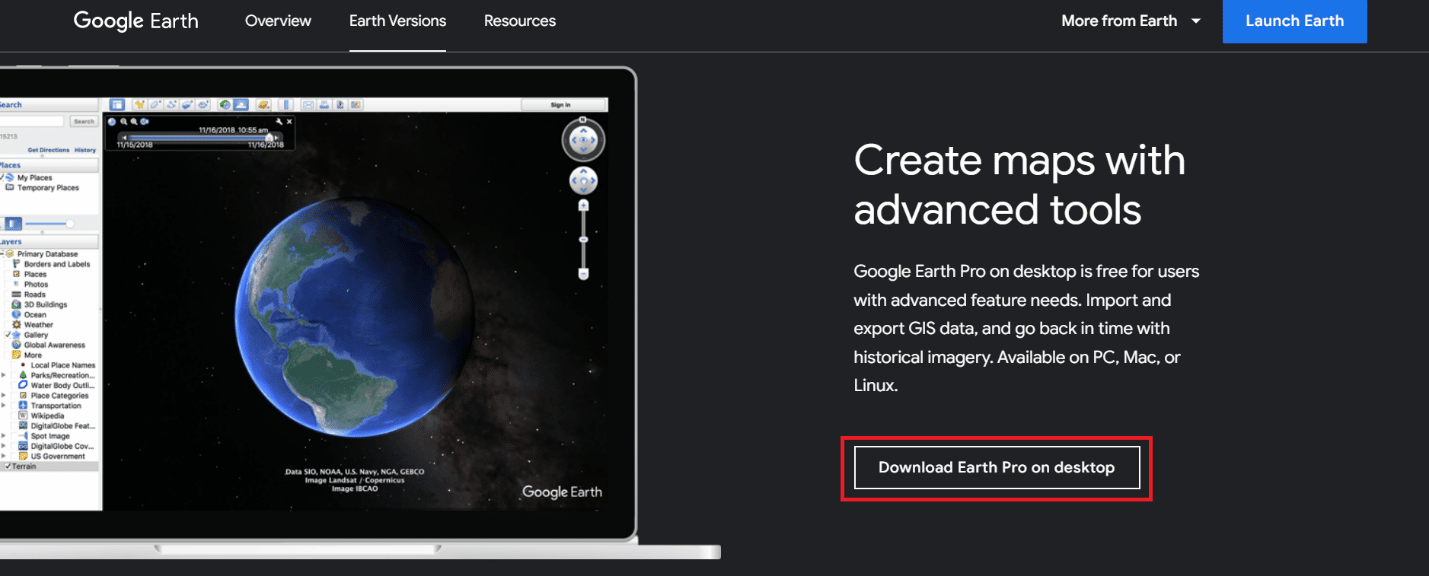Viewport: 1429px width, 576px height.
Task: Click the Launch Earth button
Action: (1295, 21)
